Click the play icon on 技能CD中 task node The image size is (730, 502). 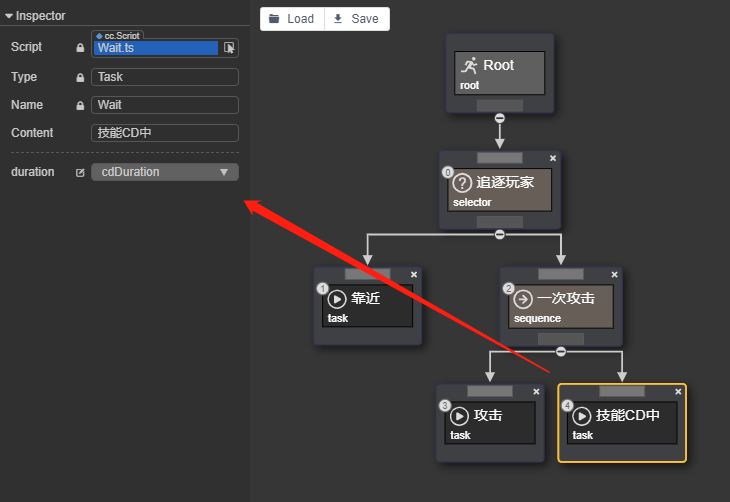(x=582, y=416)
